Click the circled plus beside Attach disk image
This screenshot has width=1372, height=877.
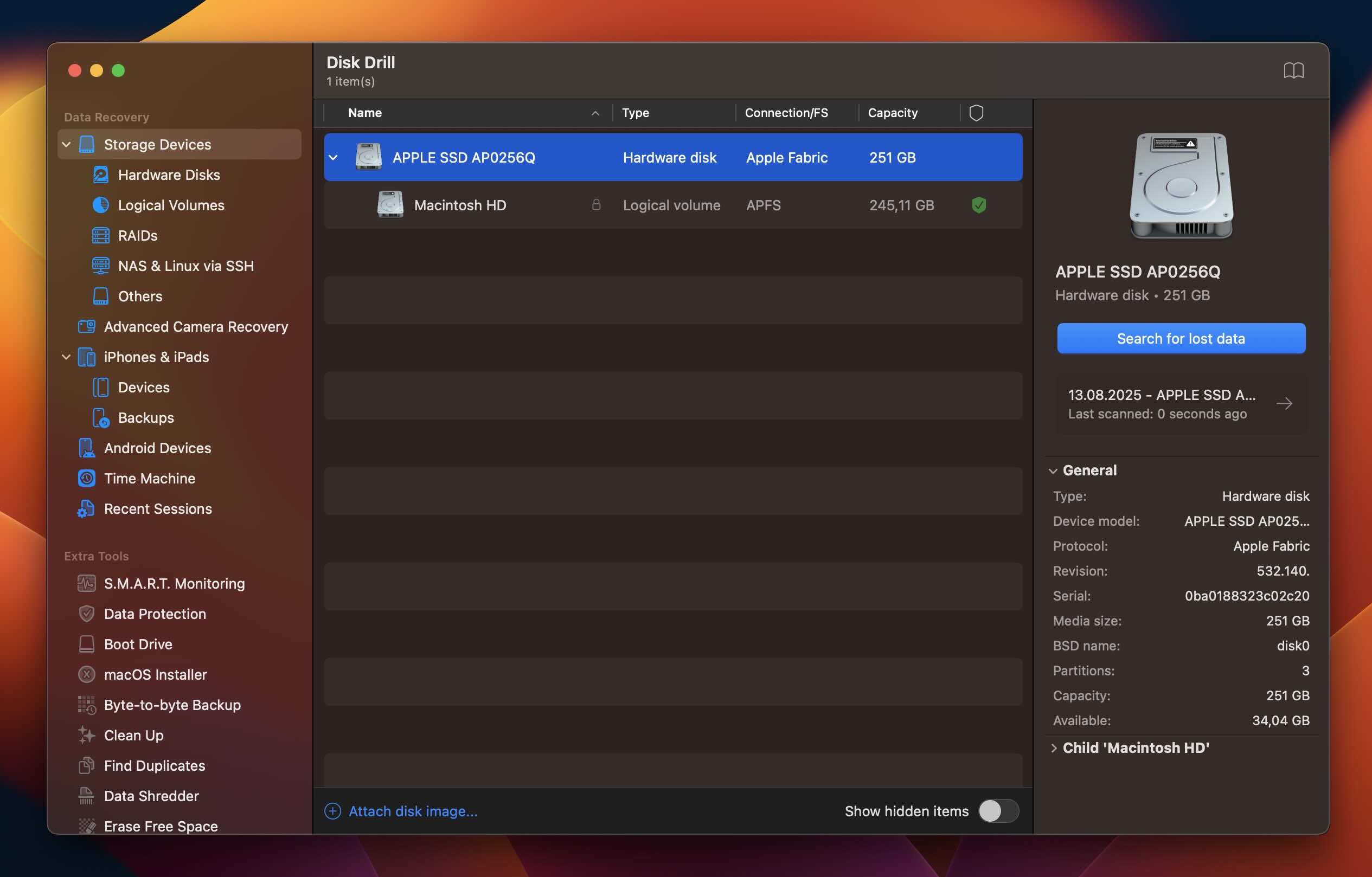click(x=333, y=811)
